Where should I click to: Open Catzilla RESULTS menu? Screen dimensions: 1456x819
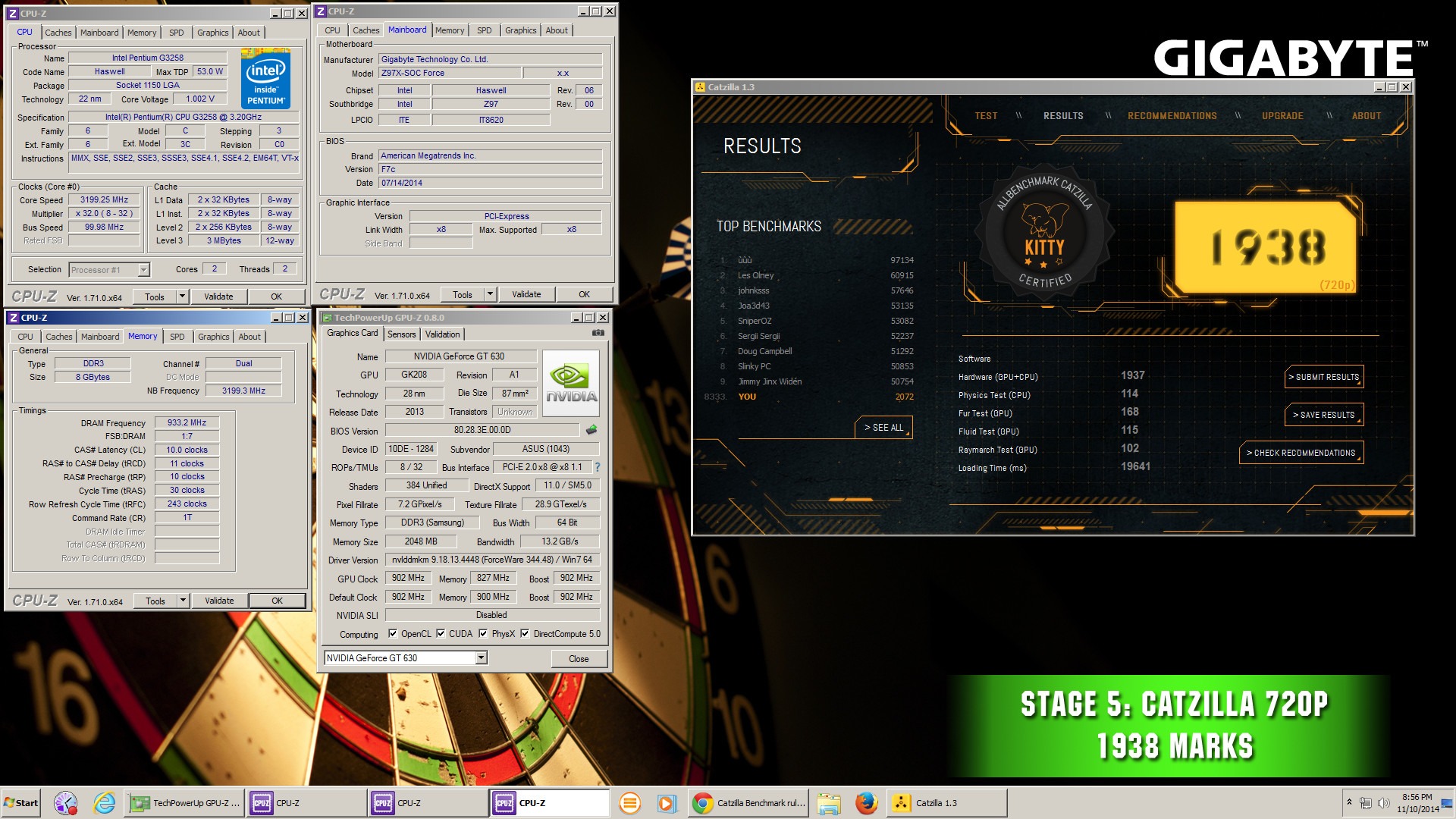[x=1063, y=116]
